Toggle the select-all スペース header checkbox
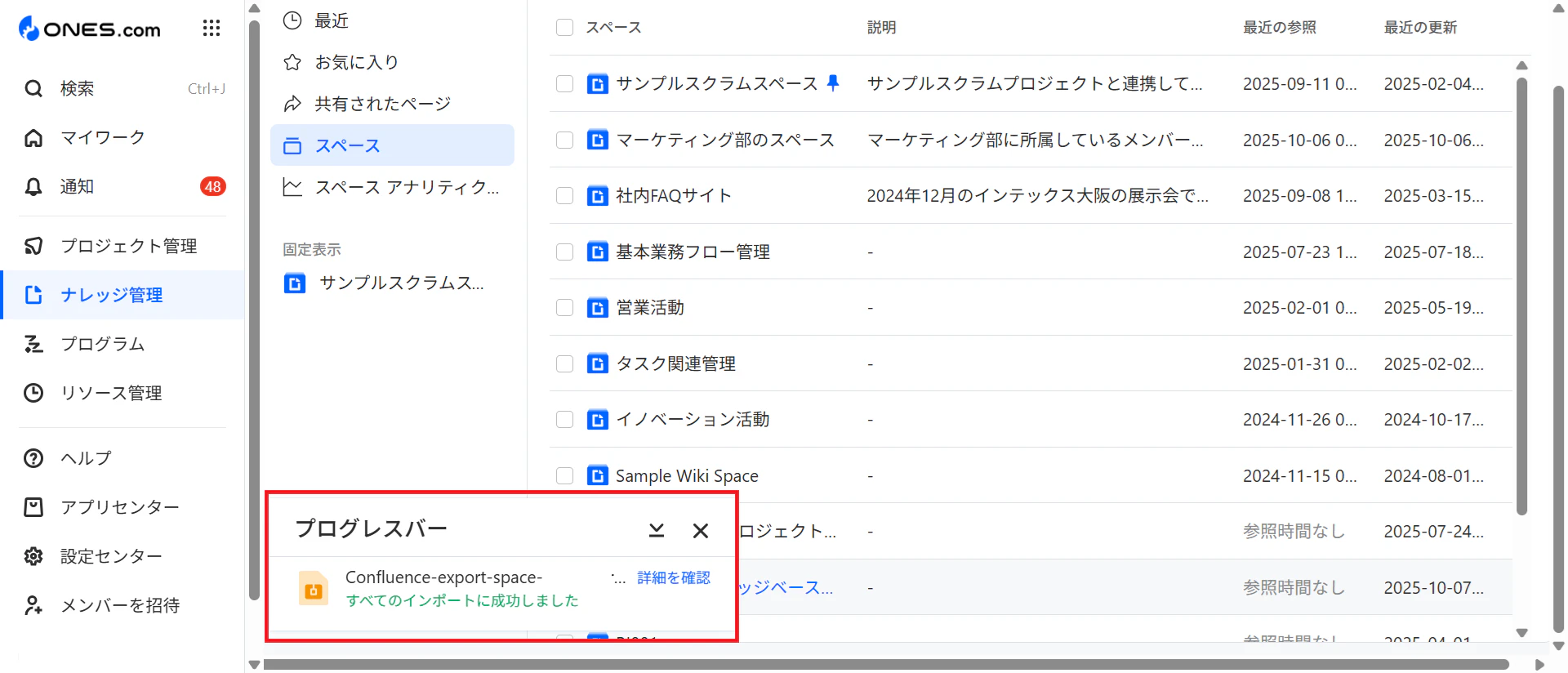The width and height of the screenshot is (1568, 673). point(564,27)
